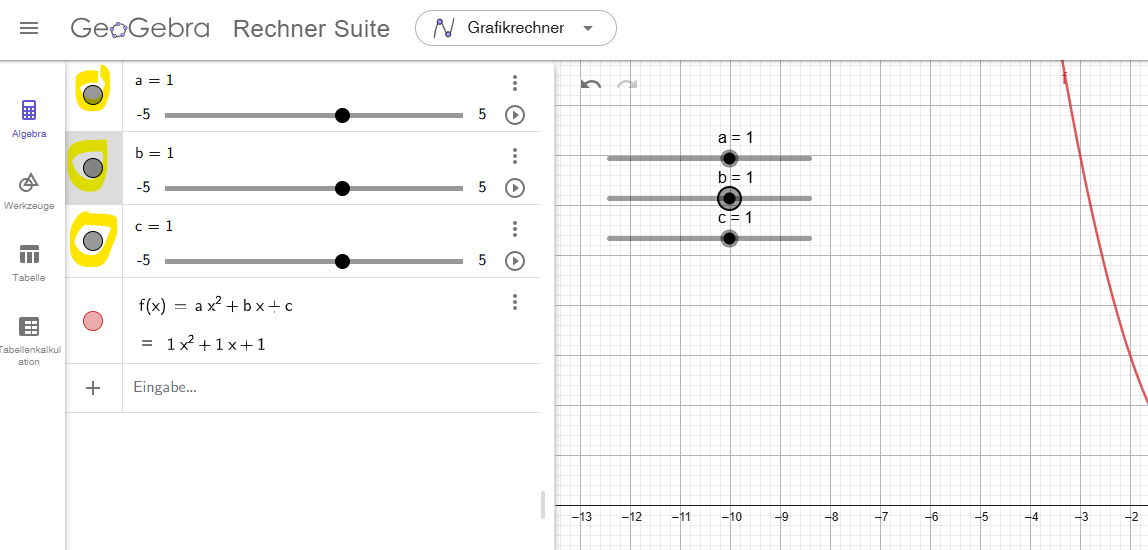Click the Eingabe input field

(x=330, y=387)
